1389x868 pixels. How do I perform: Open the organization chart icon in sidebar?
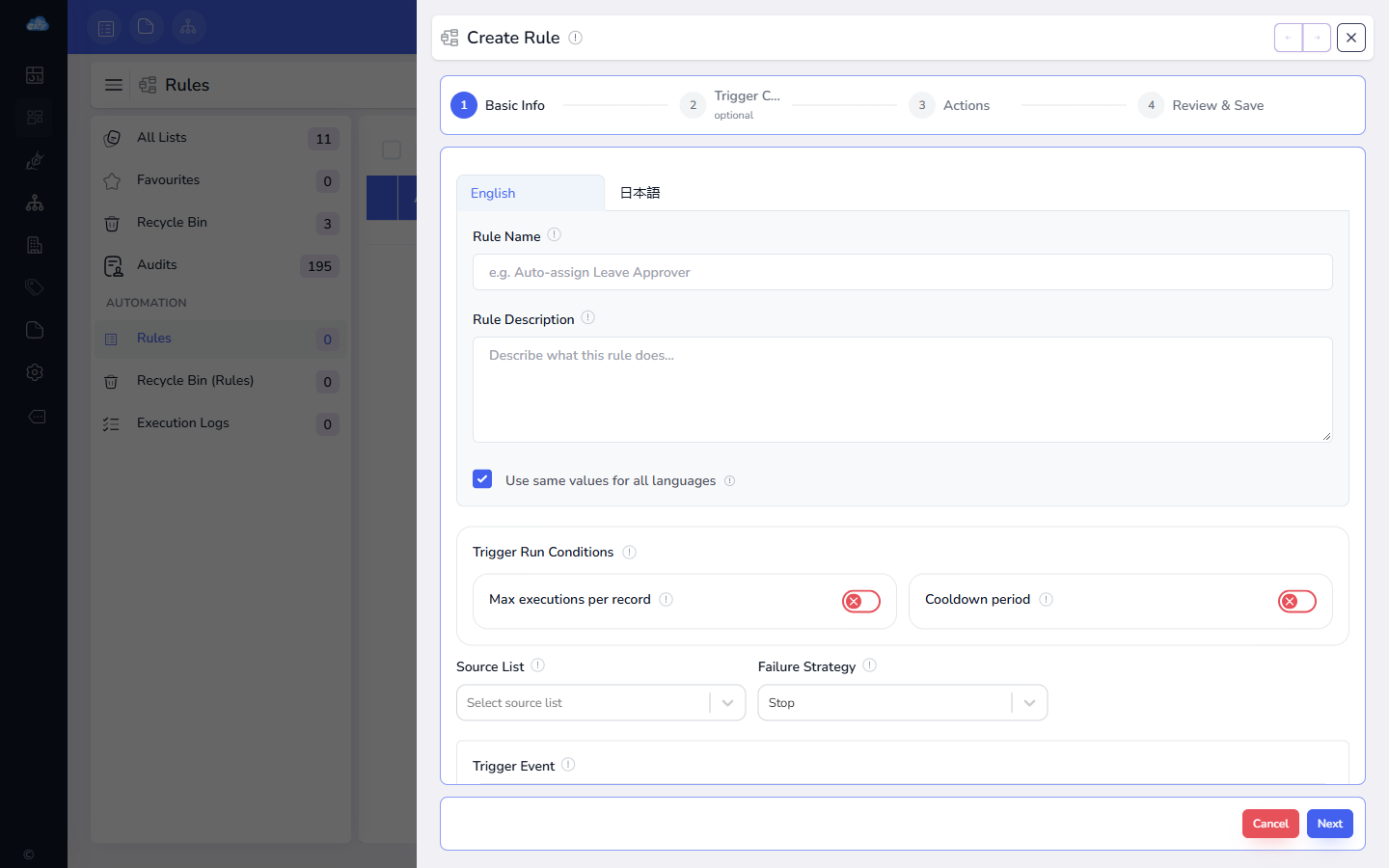click(35, 203)
